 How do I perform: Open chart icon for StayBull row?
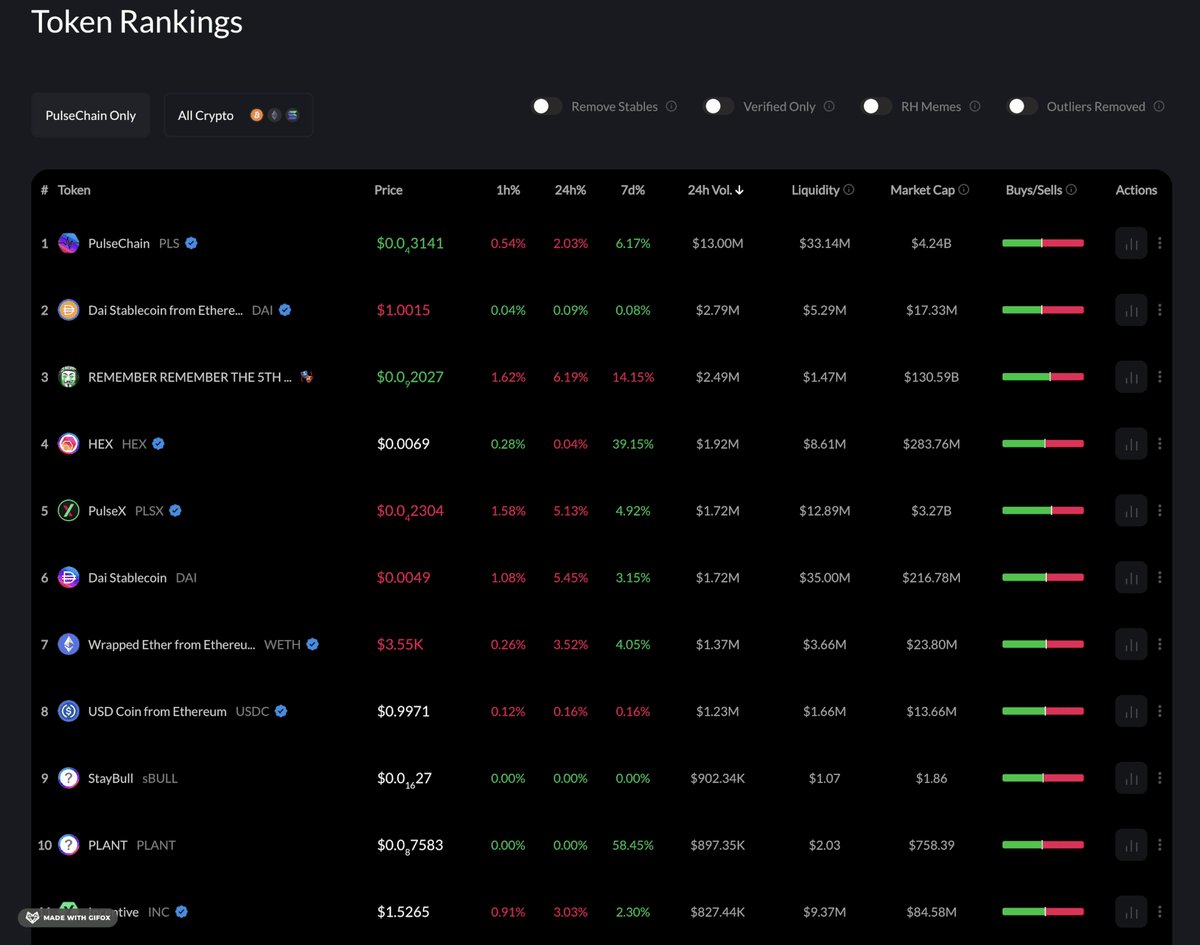coord(1131,778)
